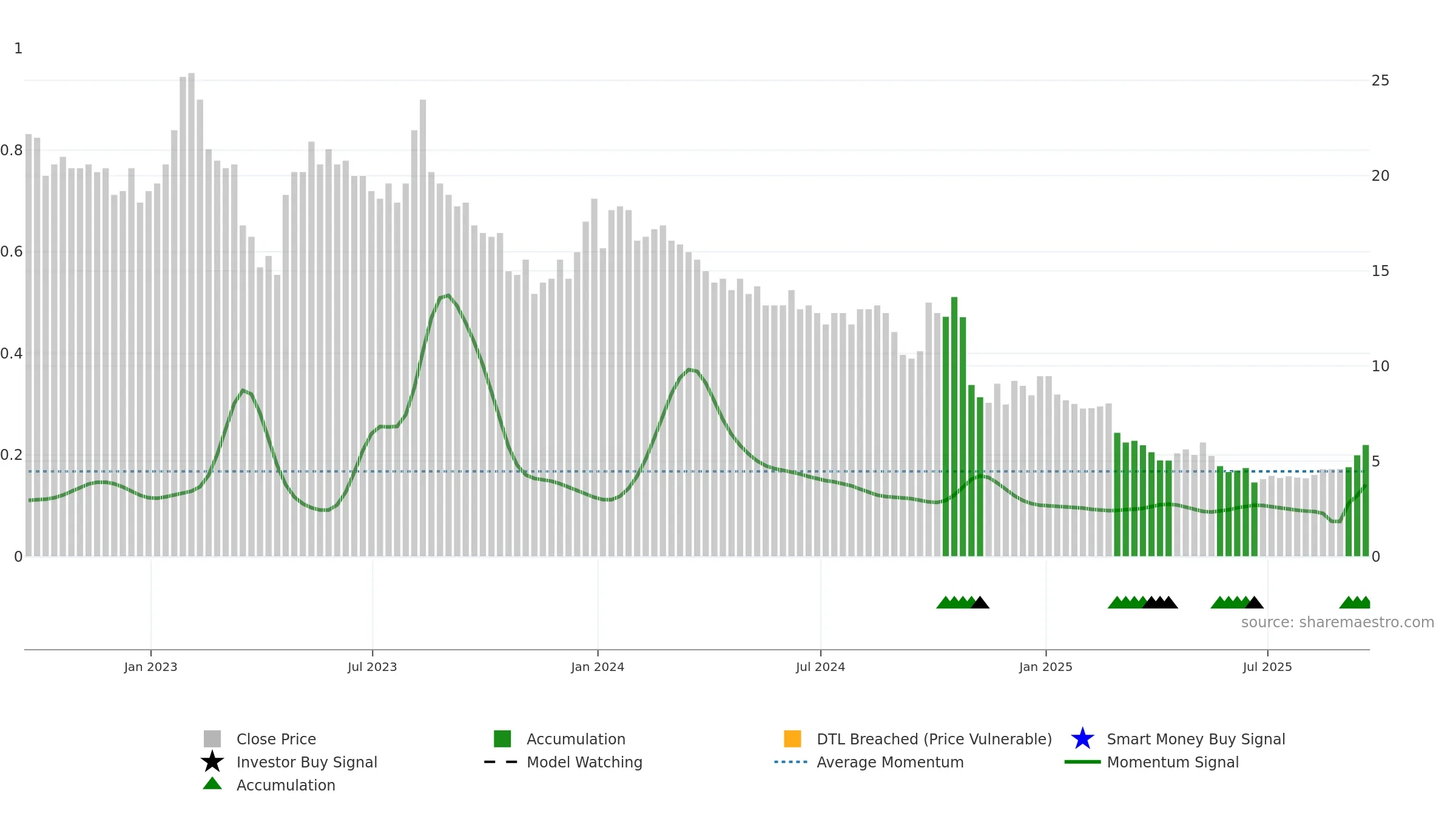The width and height of the screenshot is (1456, 819).
Task: Click the green Accumulation square legend swatch
Action: 502,739
